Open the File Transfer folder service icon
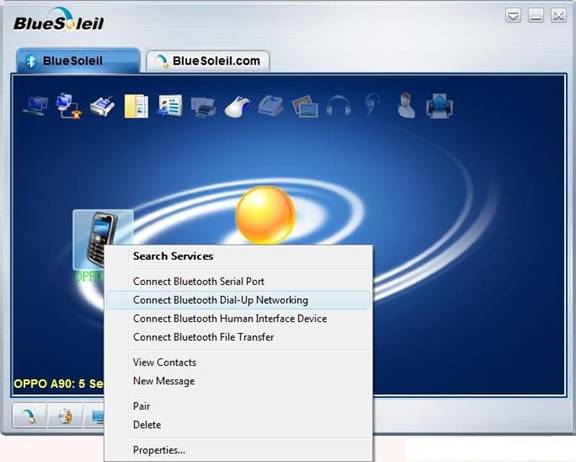Image resolution: width=576 pixels, height=462 pixels. coord(136,106)
